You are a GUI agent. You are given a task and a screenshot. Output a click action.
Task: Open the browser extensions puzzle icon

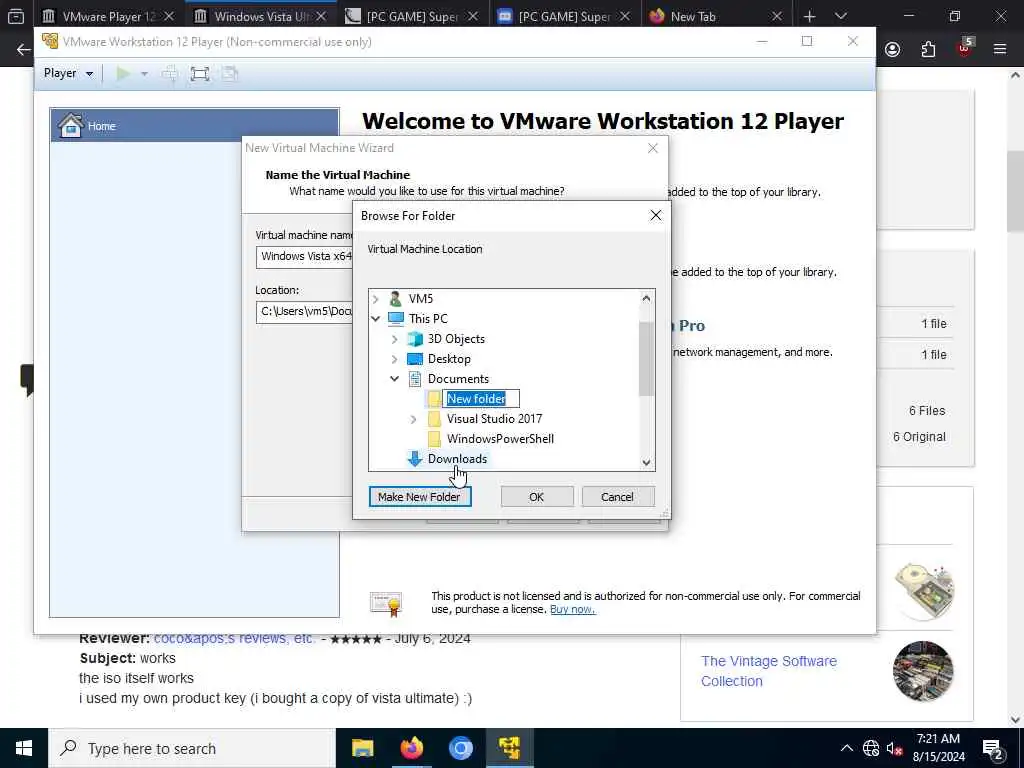pyautogui.click(x=928, y=50)
